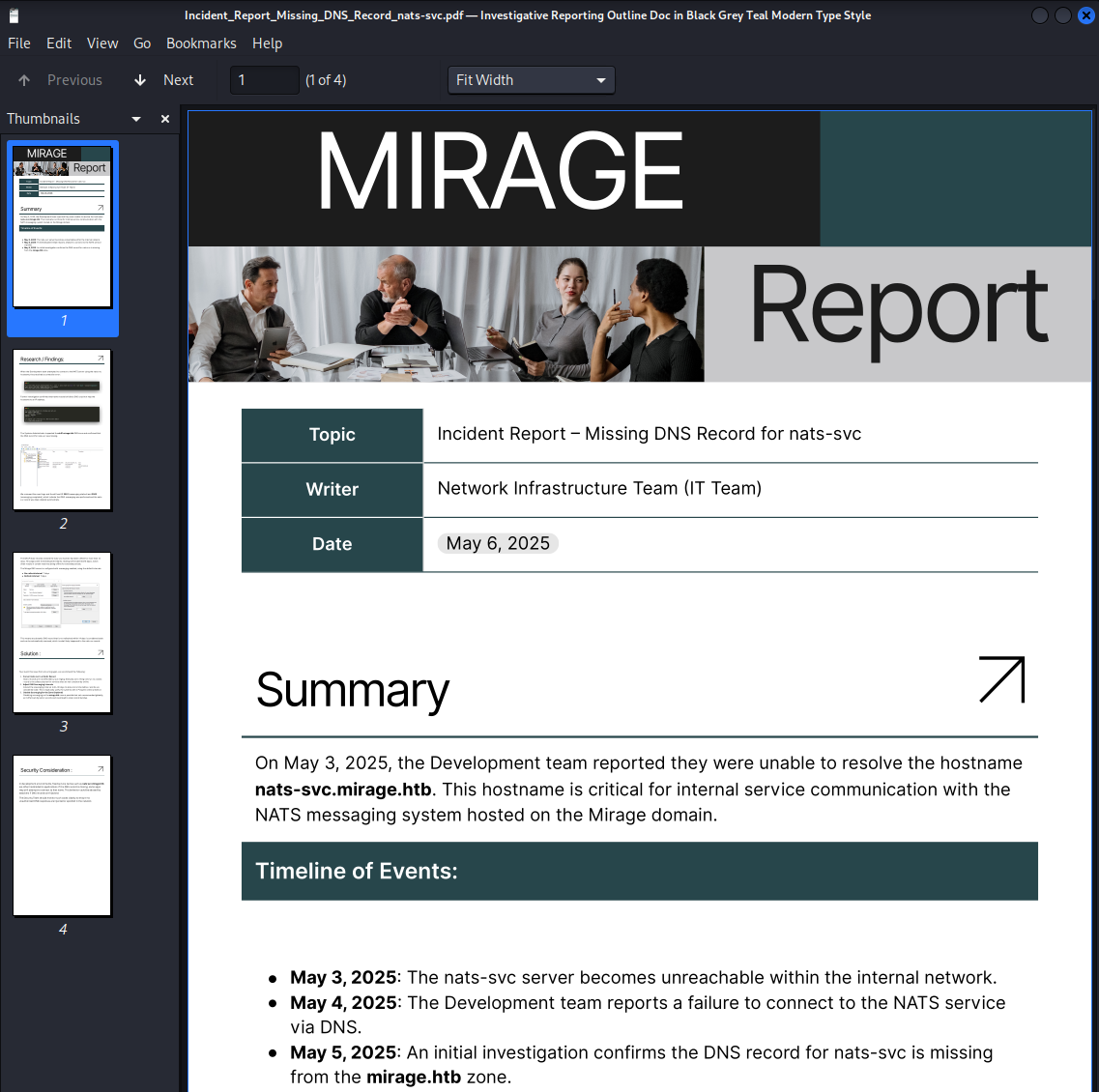Click the window maximize button
1099x1092 pixels.
(1062, 15)
